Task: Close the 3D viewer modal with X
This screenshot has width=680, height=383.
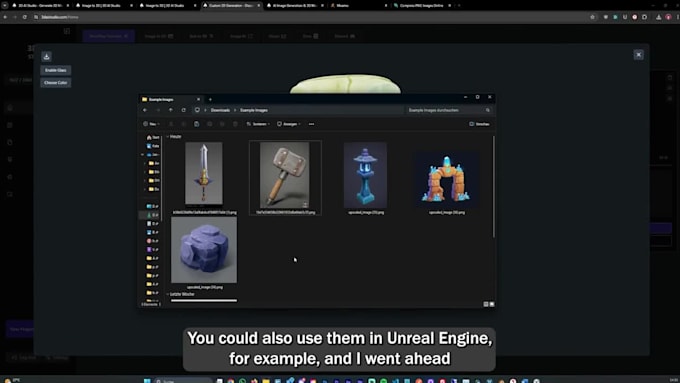Action: 638,55
